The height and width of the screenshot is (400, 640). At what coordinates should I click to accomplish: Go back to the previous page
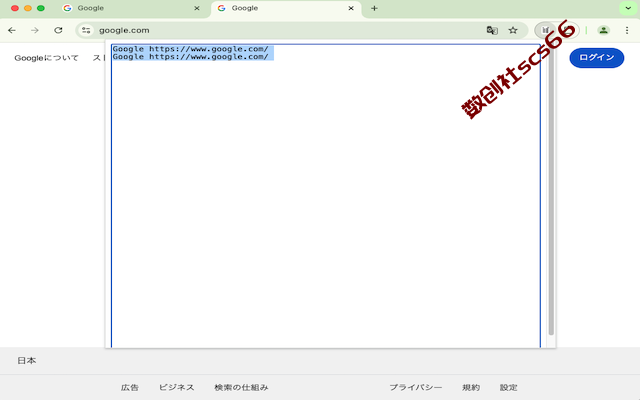coord(12,30)
